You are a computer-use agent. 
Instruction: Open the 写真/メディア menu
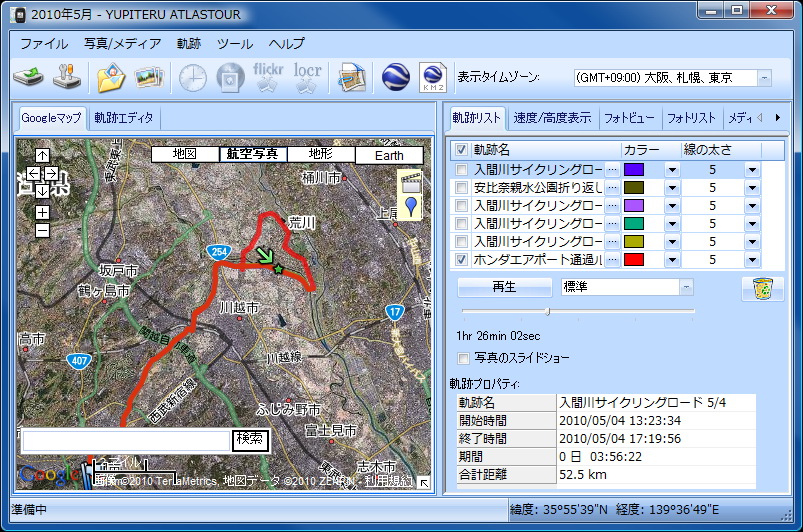click(122, 44)
